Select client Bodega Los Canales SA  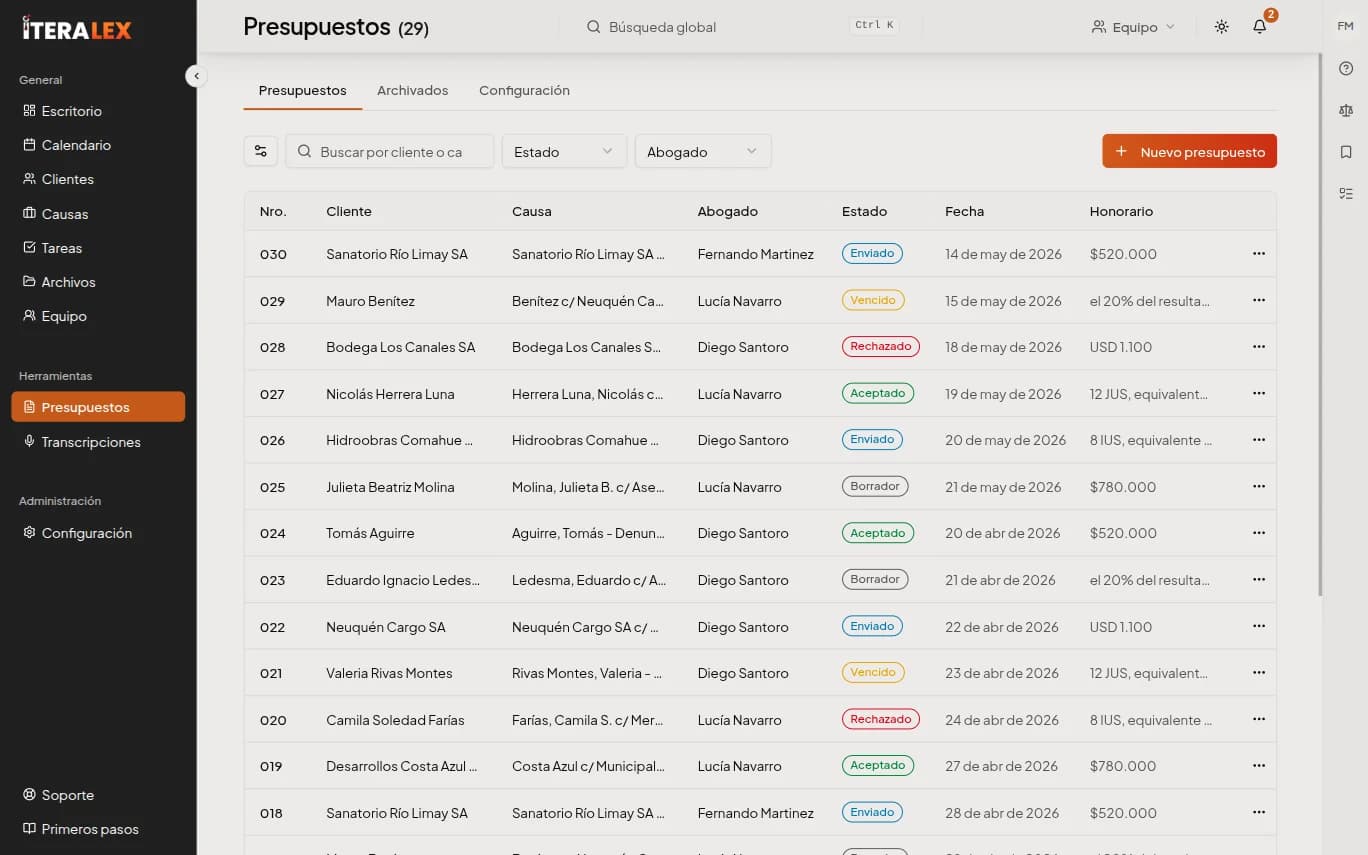point(401,347)
